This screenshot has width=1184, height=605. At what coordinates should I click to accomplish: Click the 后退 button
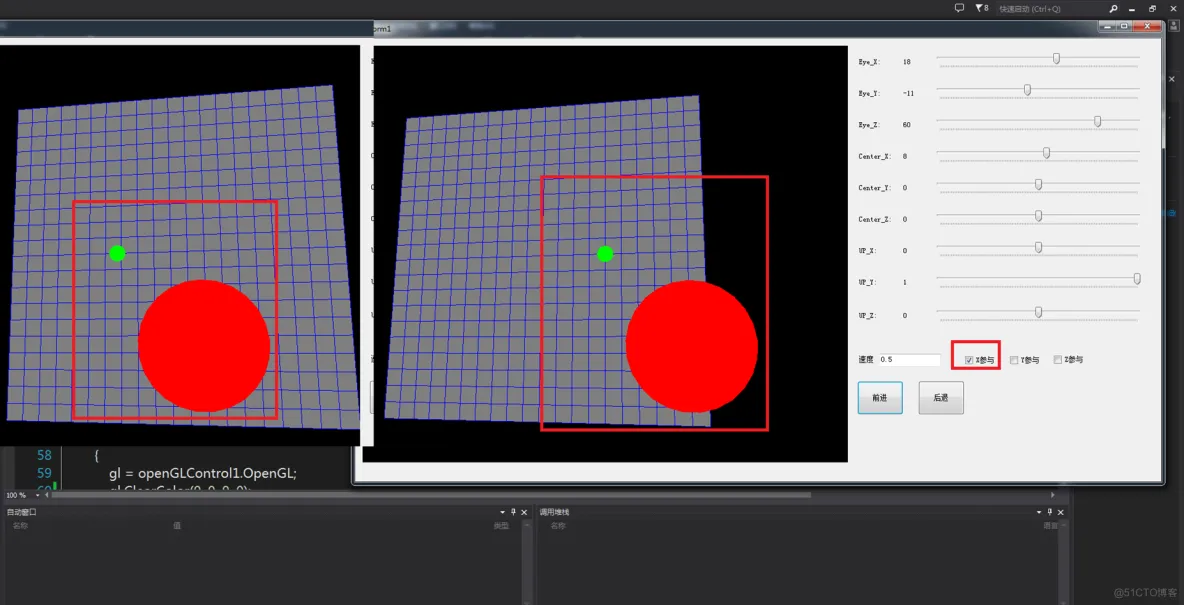pyautogui.click(x=941, y=397)
